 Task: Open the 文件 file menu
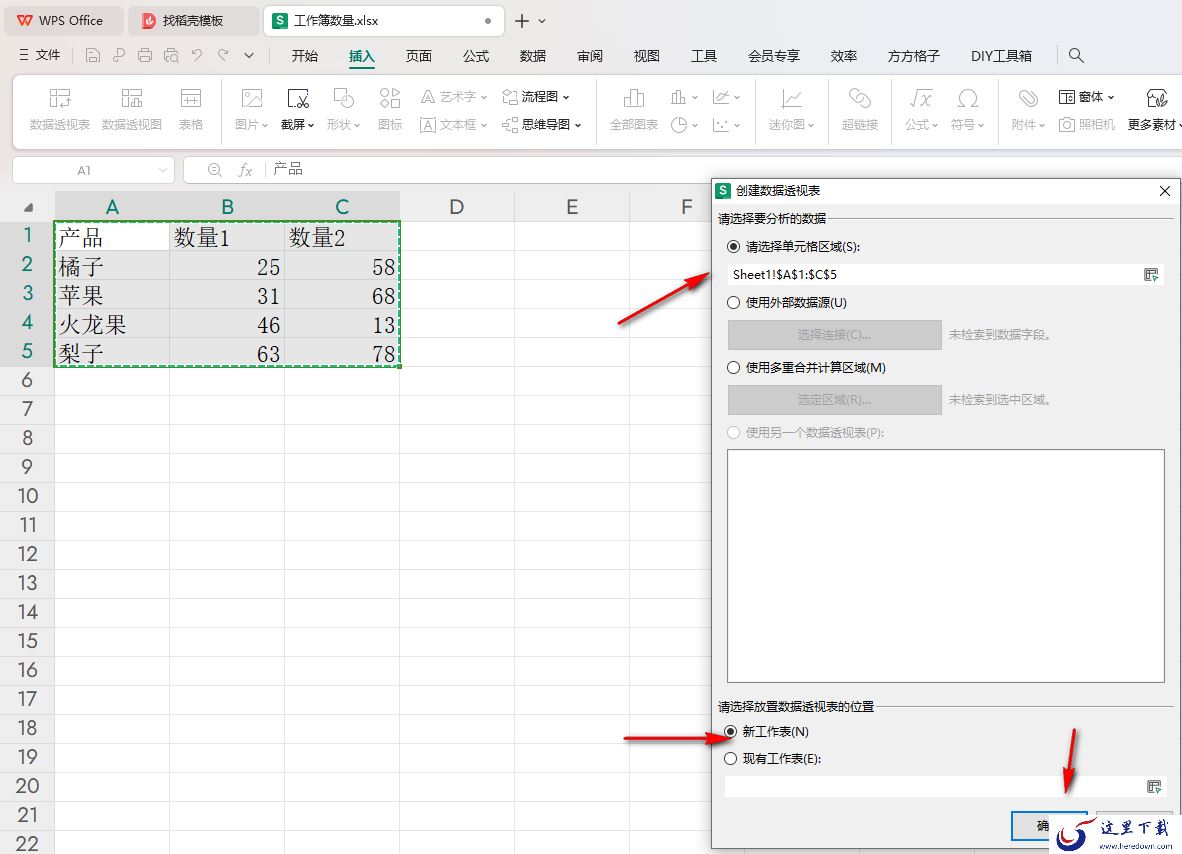[39, 55]
